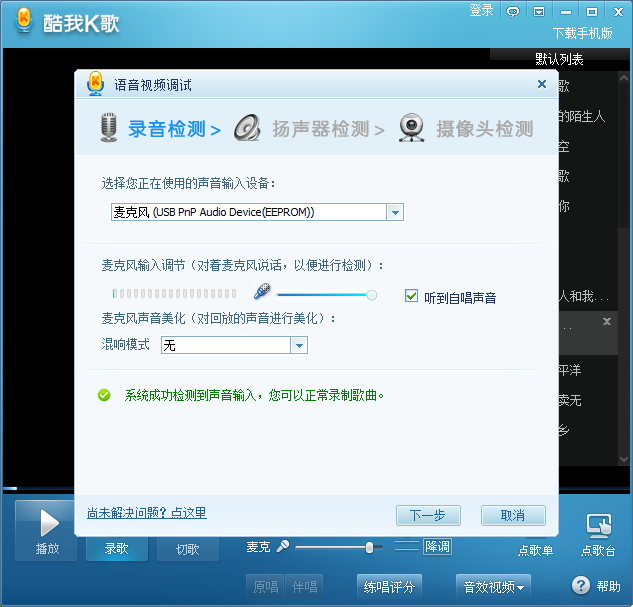Open the 尚未解决问题?点这里 link

147,513
